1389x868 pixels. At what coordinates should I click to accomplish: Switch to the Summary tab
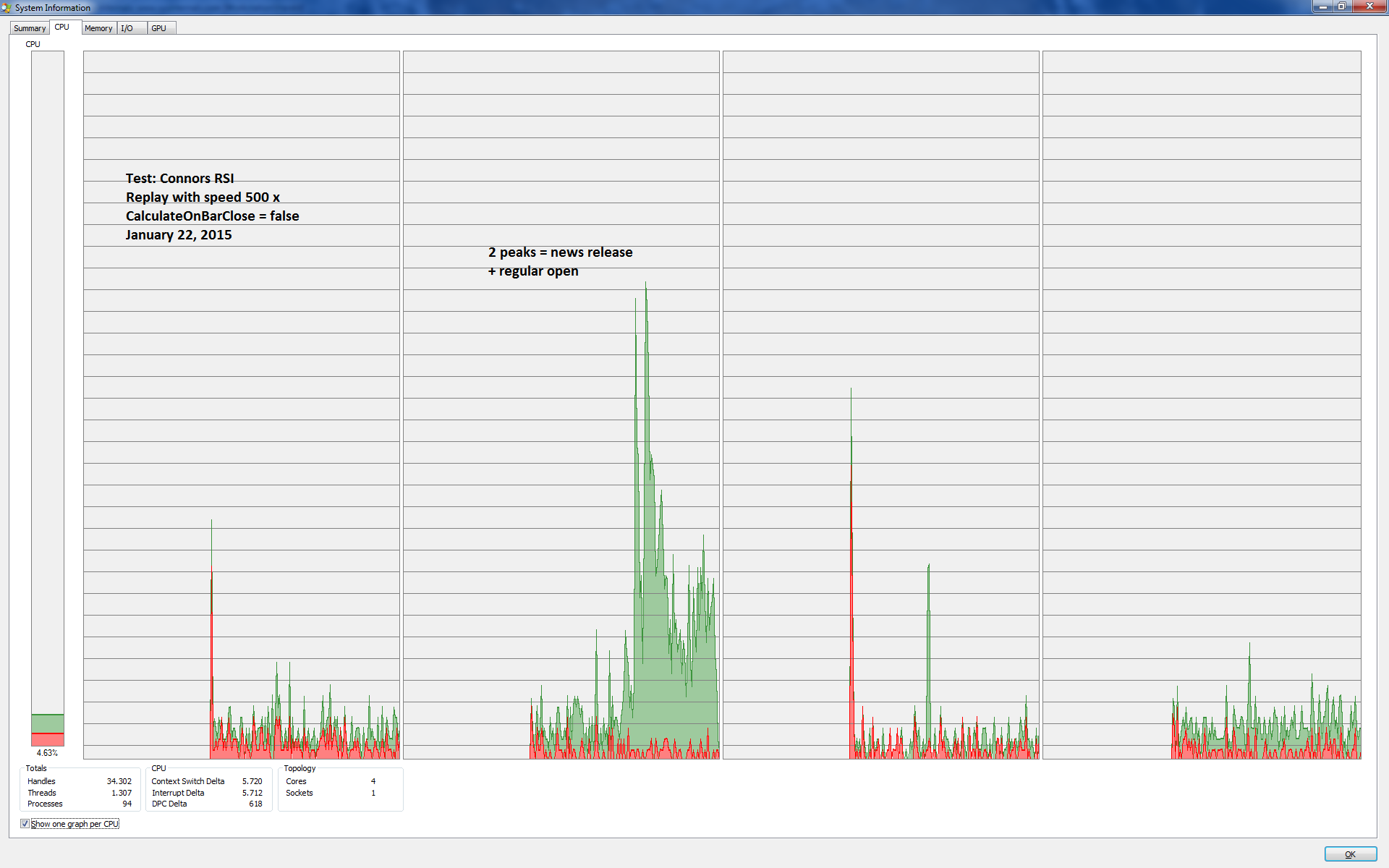(30, 28)
